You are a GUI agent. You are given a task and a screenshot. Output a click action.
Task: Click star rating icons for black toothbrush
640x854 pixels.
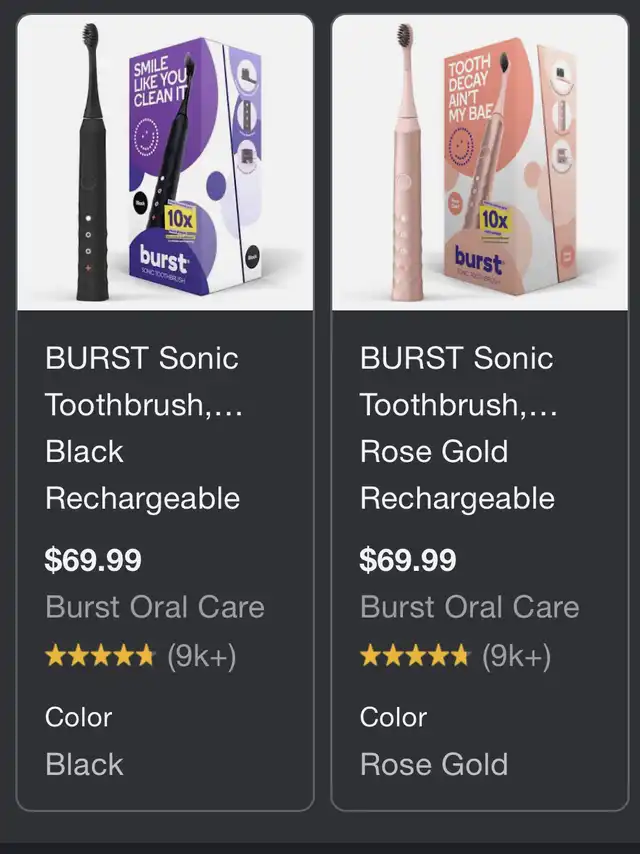pos(100,656)
